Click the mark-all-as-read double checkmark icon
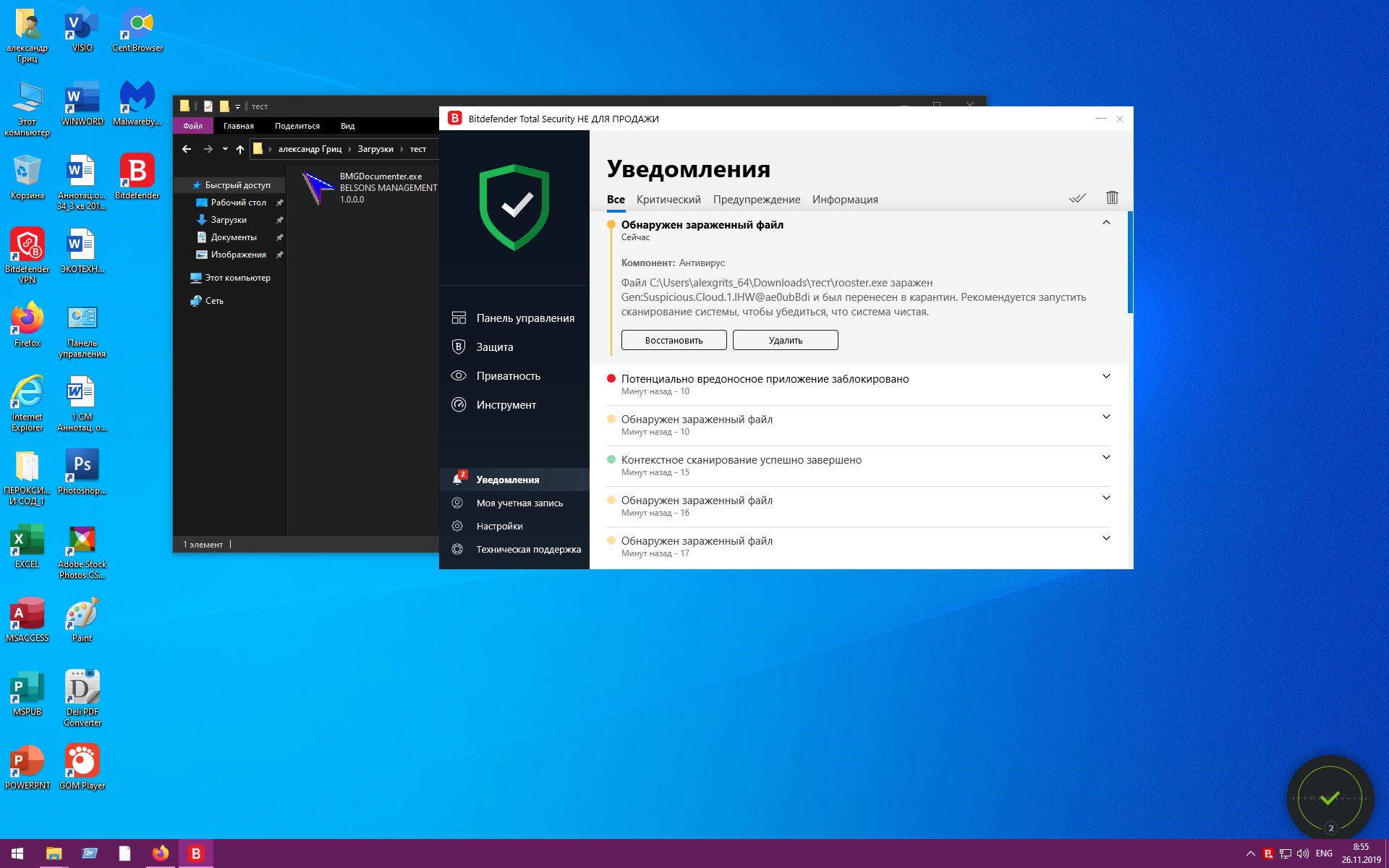The image size is (1389, 868). click(1077, 198)
